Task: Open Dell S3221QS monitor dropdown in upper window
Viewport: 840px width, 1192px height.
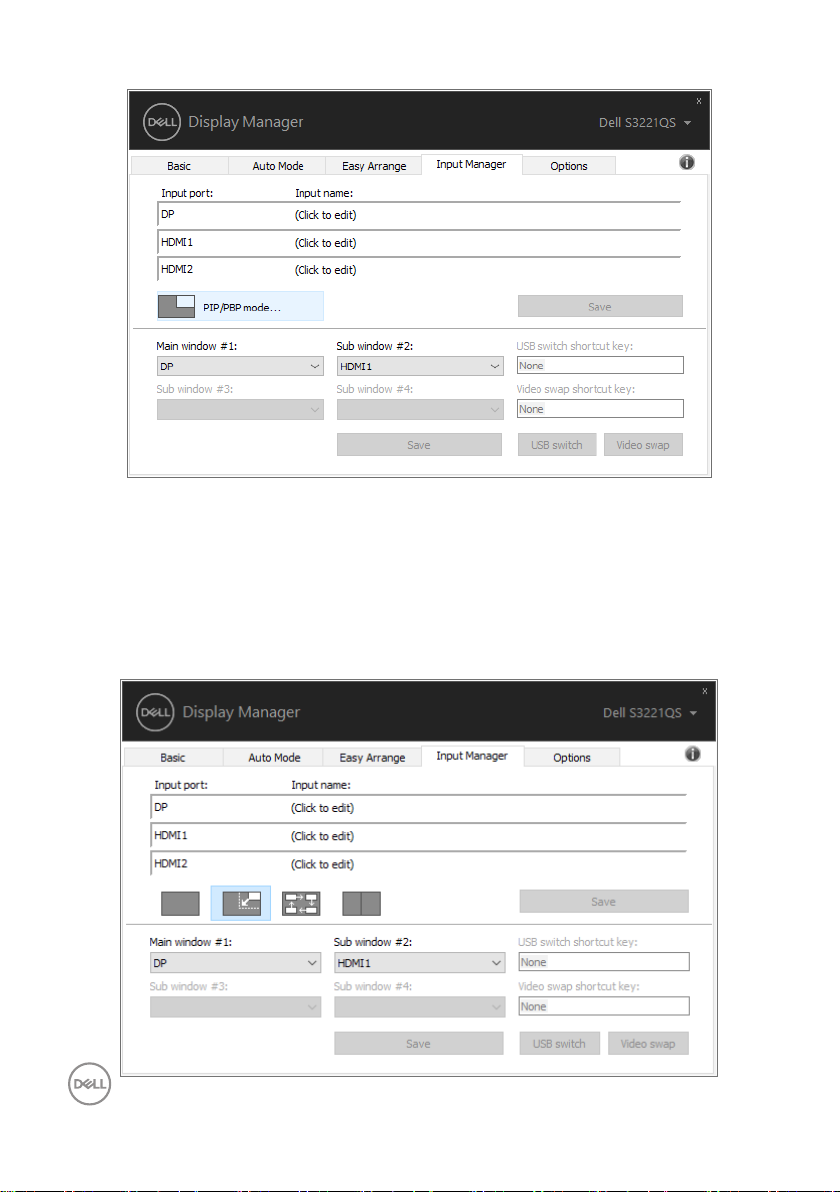Action: (x=645, y=122)
